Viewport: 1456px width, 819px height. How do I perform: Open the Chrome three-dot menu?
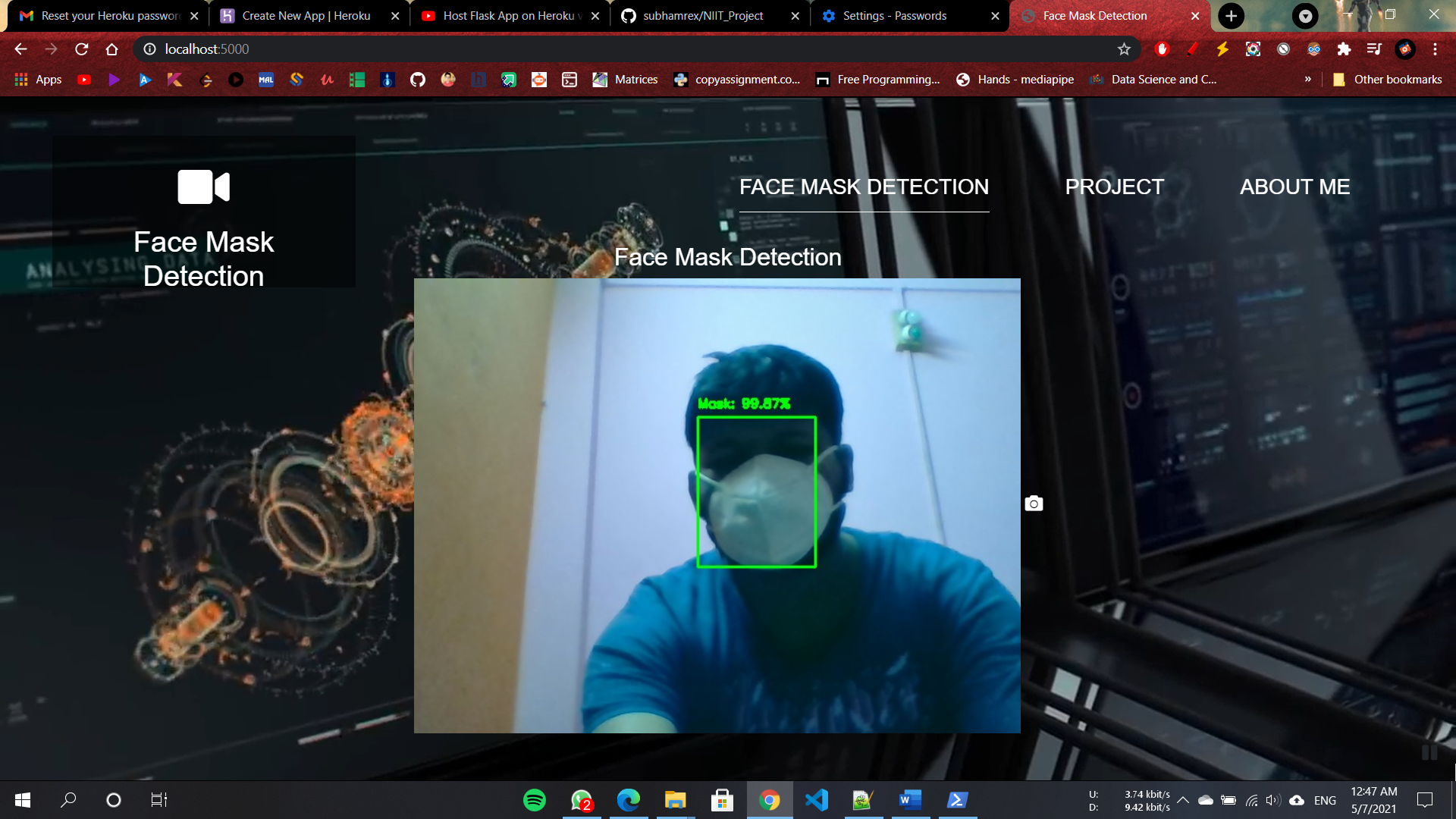(1435, 49)
